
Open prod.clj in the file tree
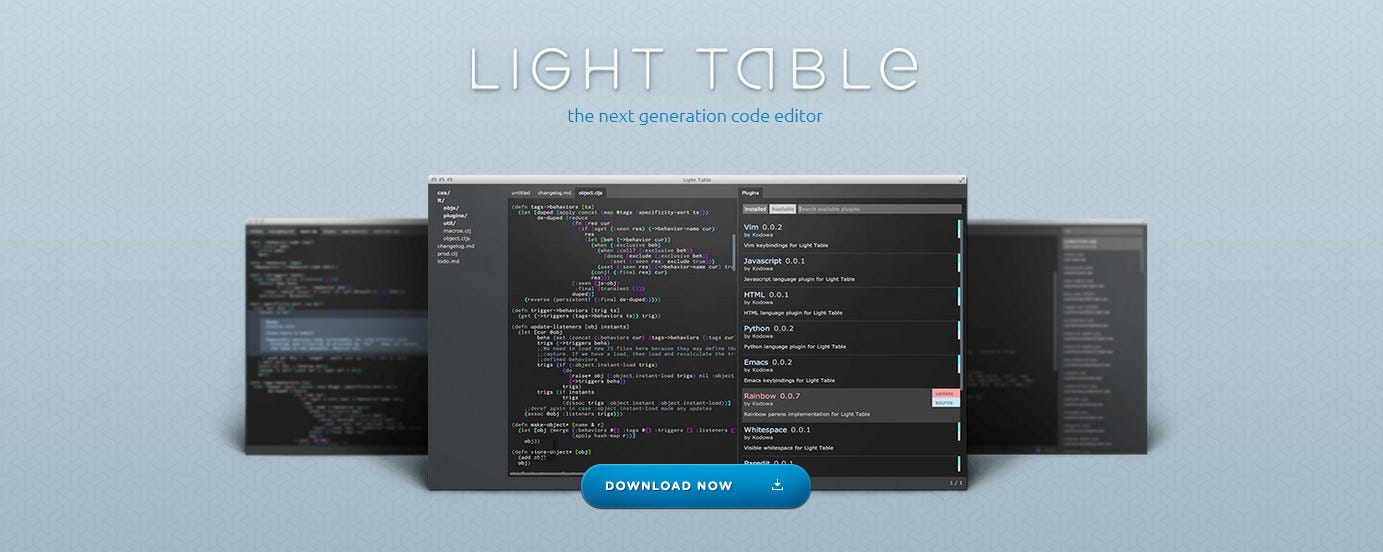click(x=446, y=254)
